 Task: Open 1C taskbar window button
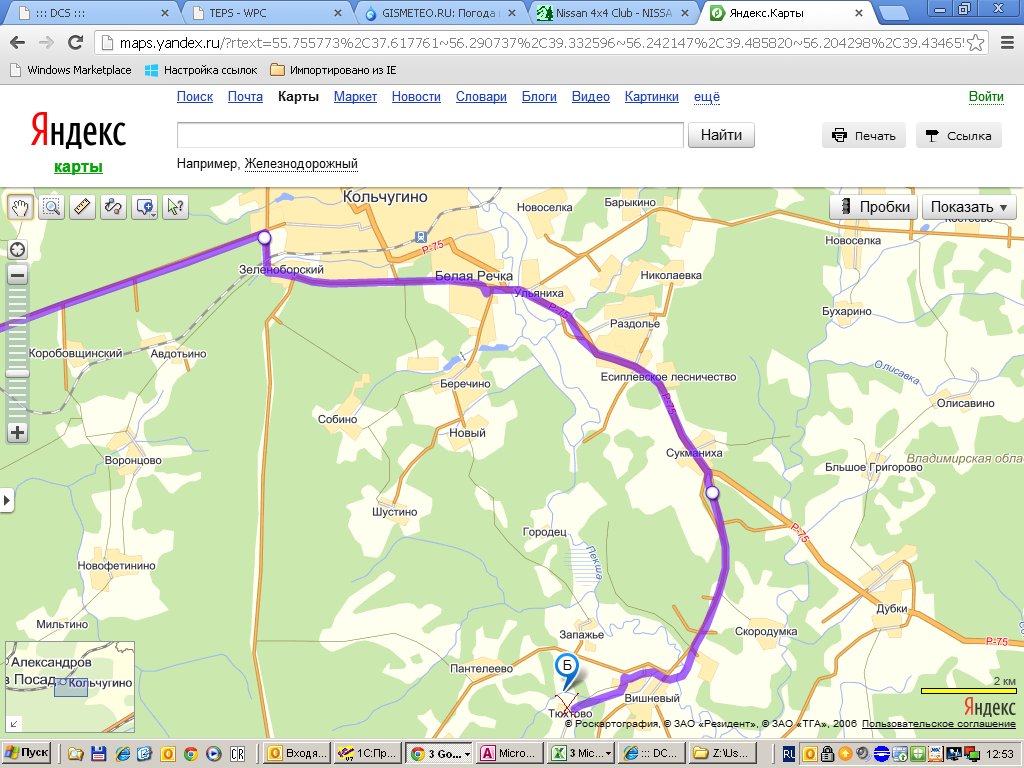(x=366, y=753)
